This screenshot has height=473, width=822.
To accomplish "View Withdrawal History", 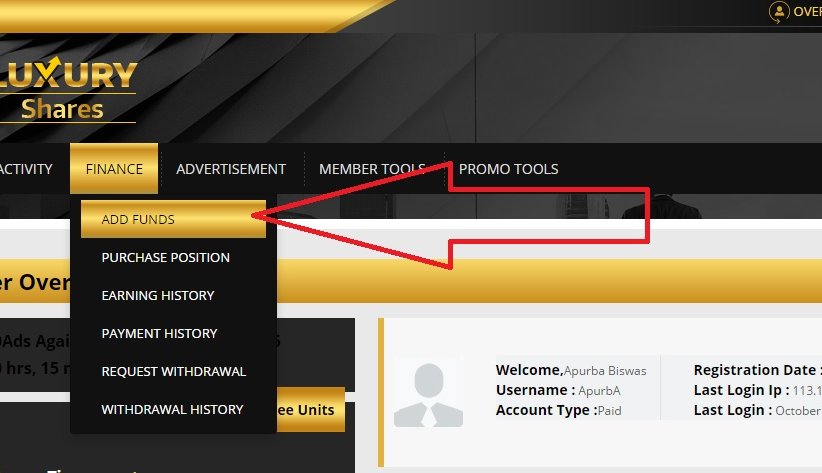I will 172,410.
